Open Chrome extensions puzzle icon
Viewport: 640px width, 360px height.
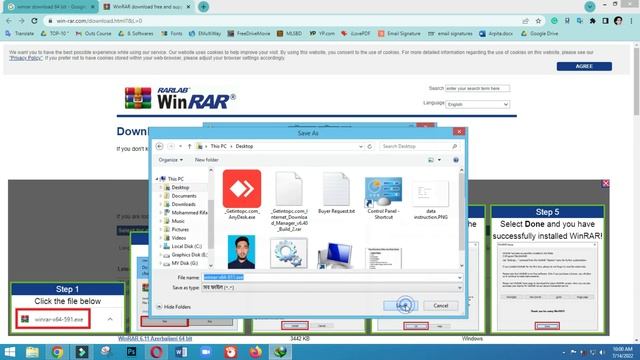pos(593,21)
